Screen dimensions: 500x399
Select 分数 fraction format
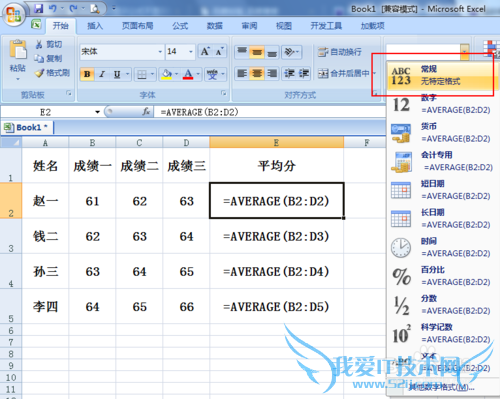point(442,305)
